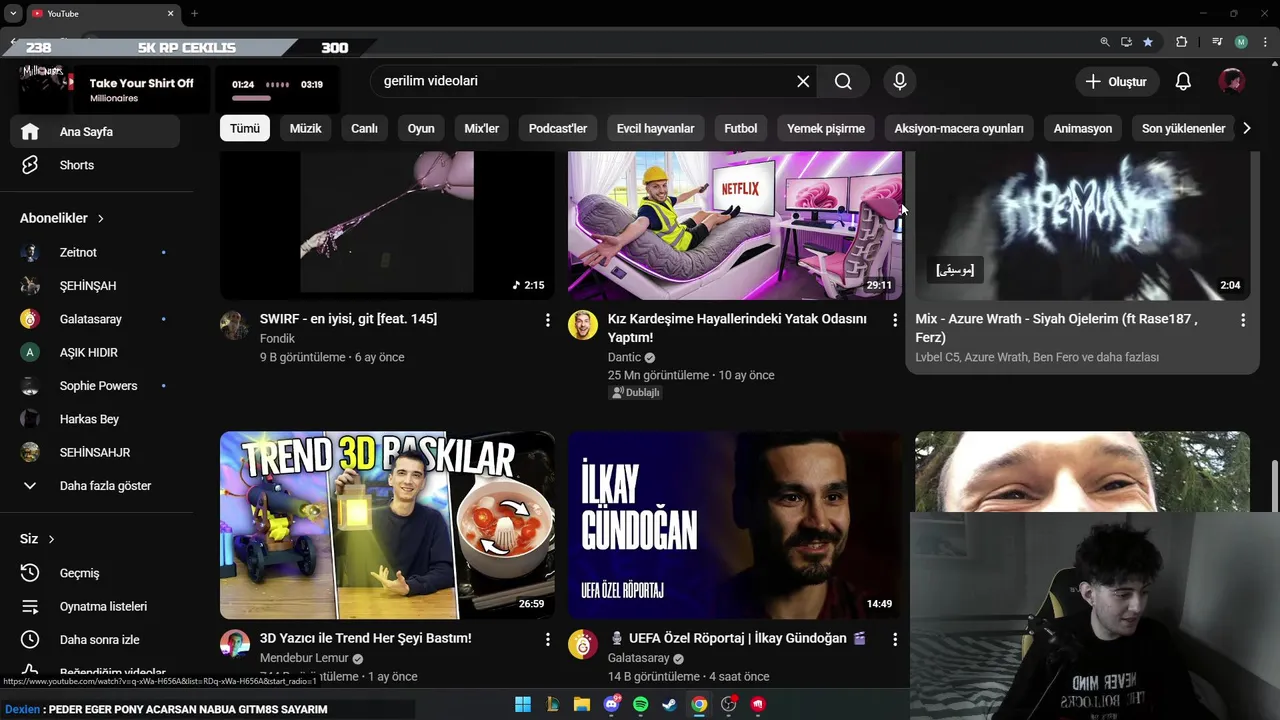This screenshot has width=1280, height=720.
Task: Open Ana Sayfa home in sidebar
Action: coord(95,131)
